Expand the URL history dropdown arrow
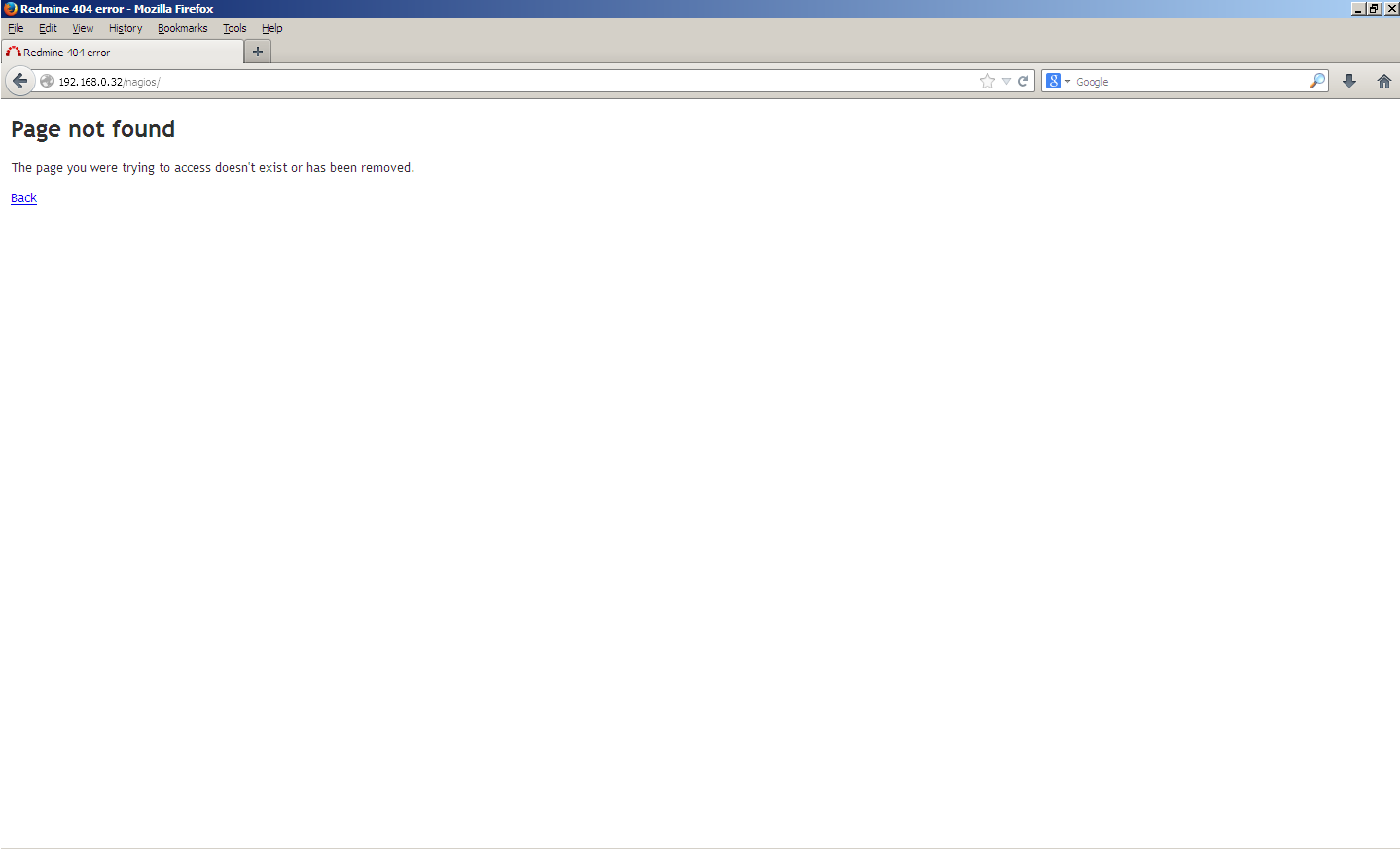The width and height of the screenshot is (1400, 849). [1006, 82]
